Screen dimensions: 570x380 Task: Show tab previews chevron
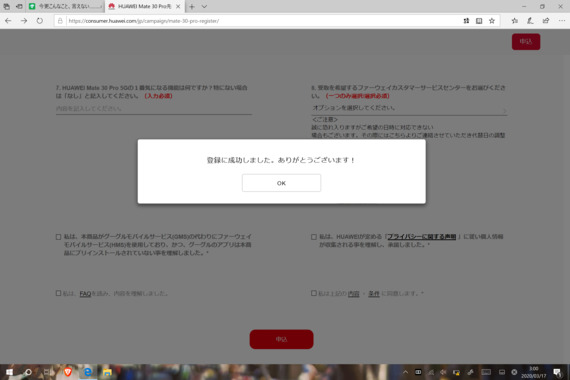[x=204, y=7]
